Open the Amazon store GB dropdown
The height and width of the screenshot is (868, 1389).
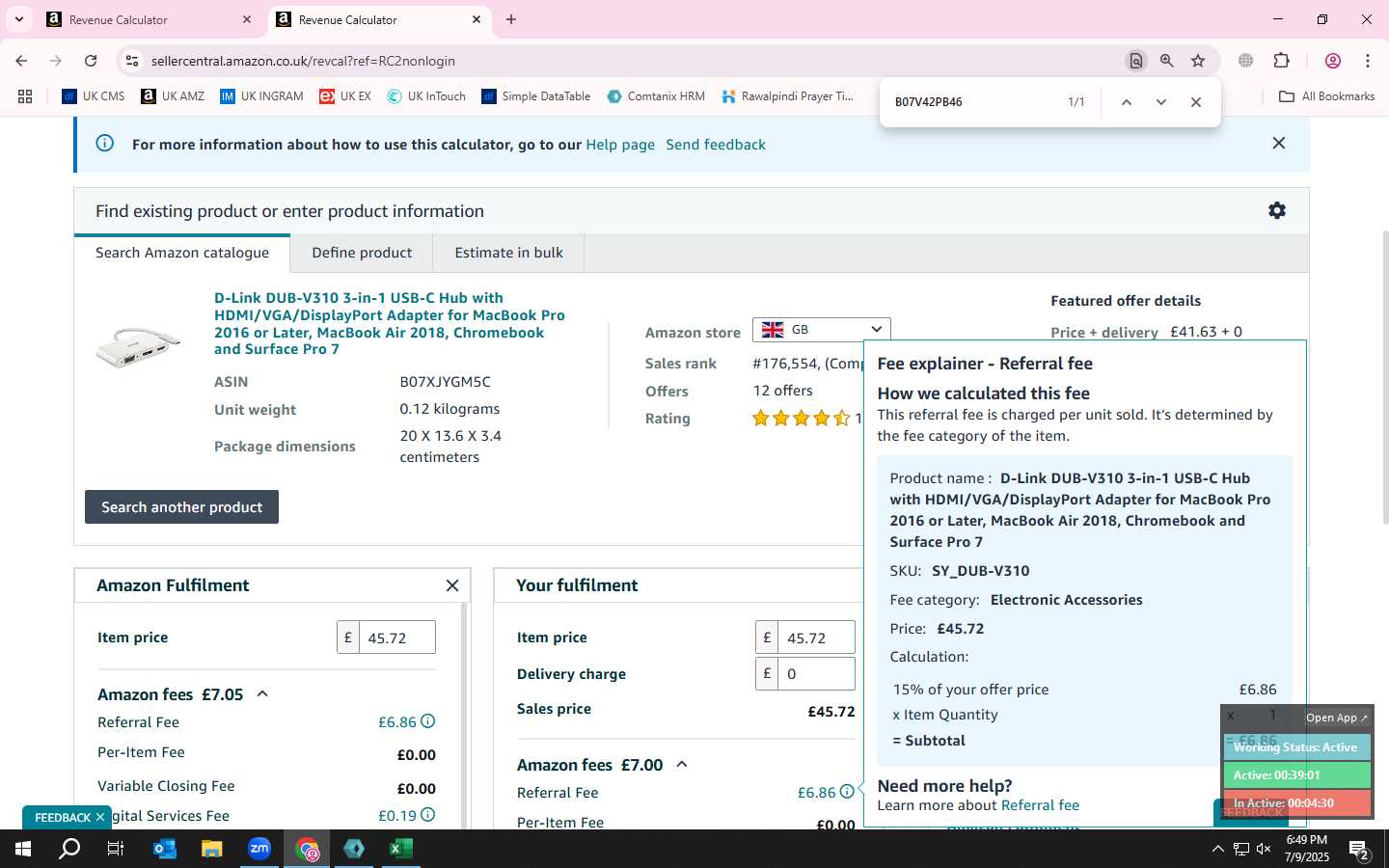[x=822, y=330]
